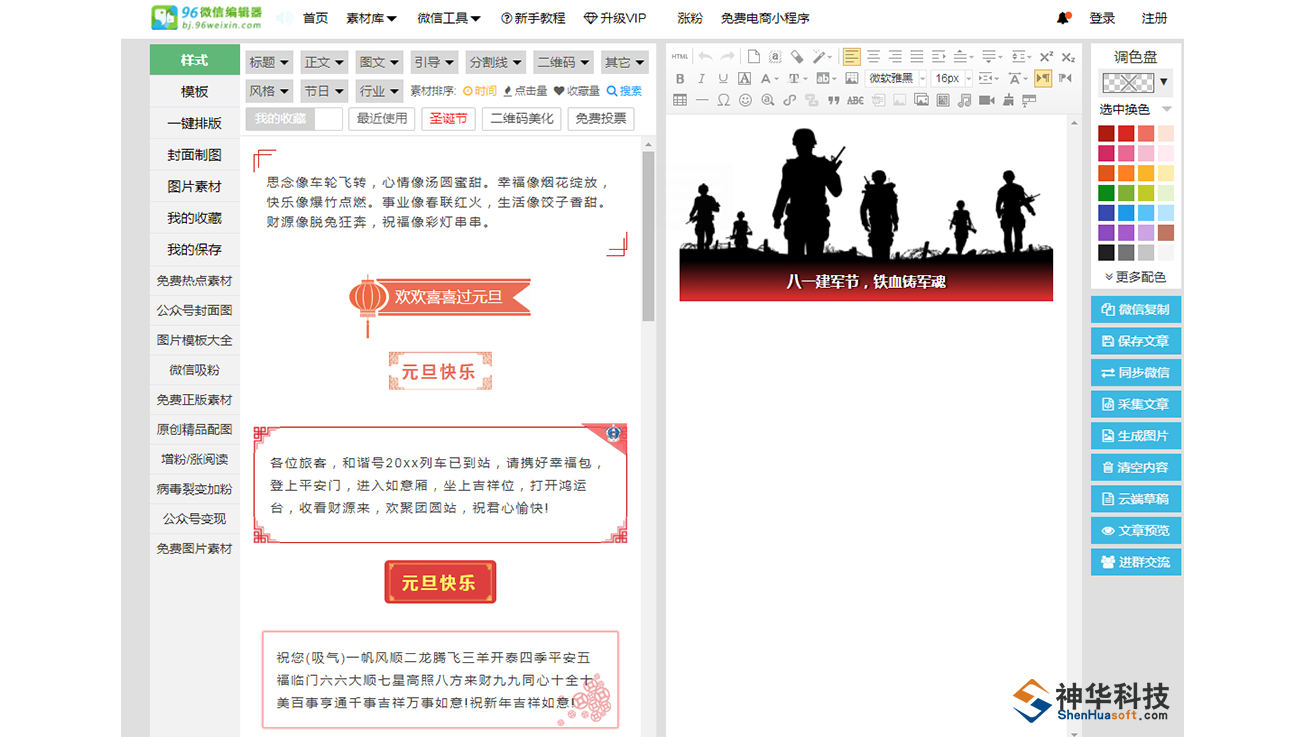The width and height of the screenshot is (1306, 737).
Task: Click the 保存文章 button
Action: [1136, 341]
